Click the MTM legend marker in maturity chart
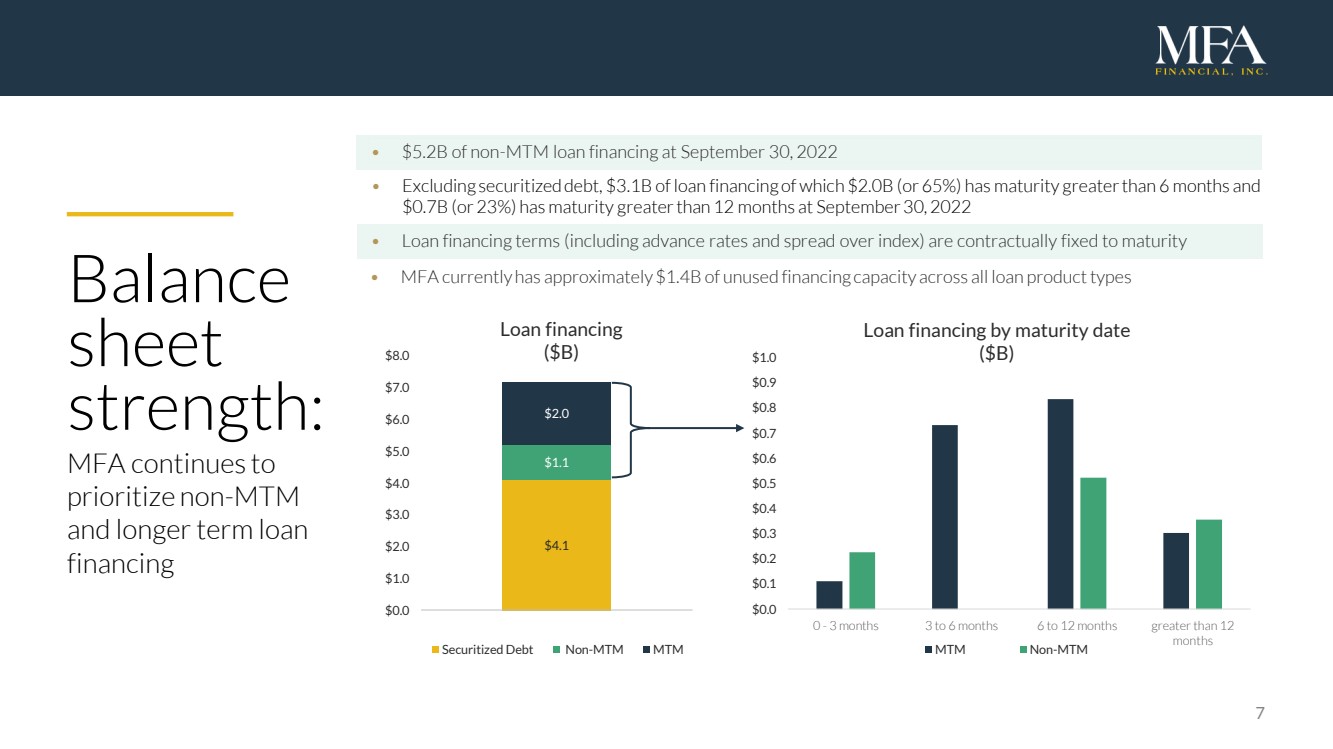1333x749 pixels. pos(929,650)
